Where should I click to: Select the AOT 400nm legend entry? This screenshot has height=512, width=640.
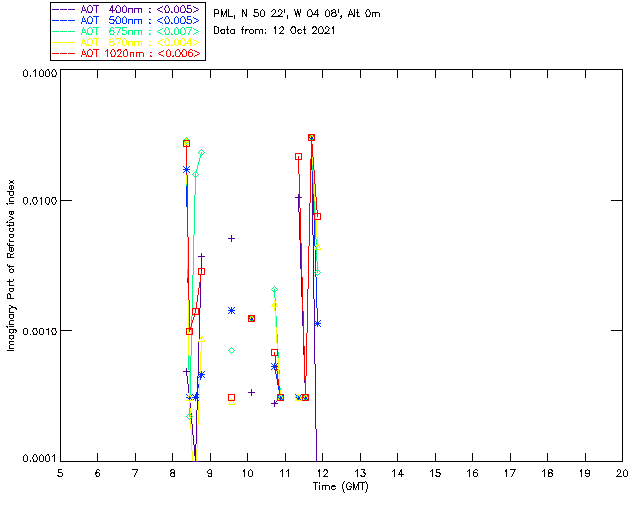tap(127, 9)
